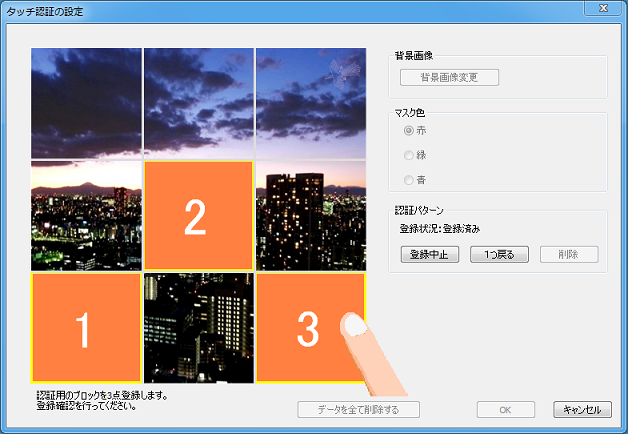628x434 pixels.
Task: Click the 削除 button
Action: (569, 255)
